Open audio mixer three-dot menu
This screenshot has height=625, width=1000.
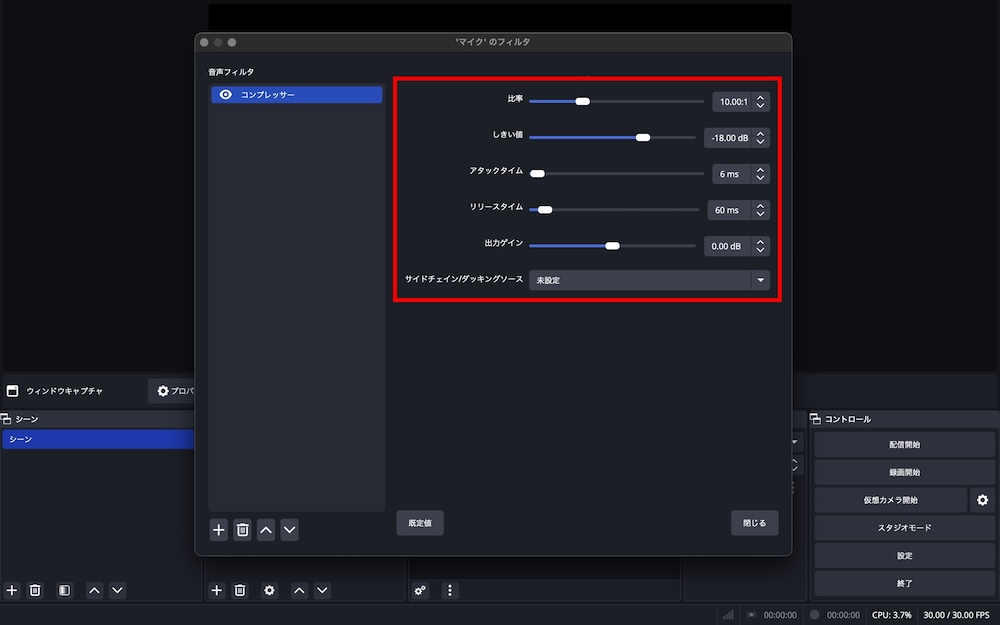450,591
